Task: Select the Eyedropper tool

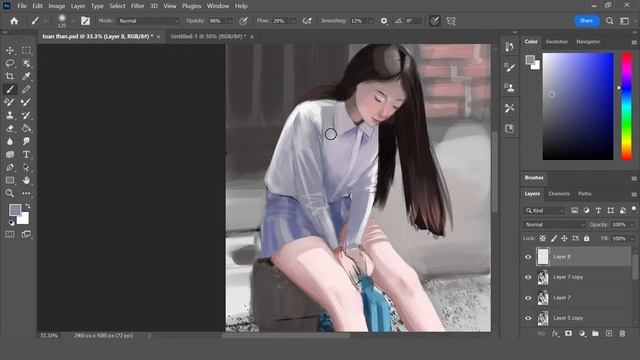Action: (27, 76)
